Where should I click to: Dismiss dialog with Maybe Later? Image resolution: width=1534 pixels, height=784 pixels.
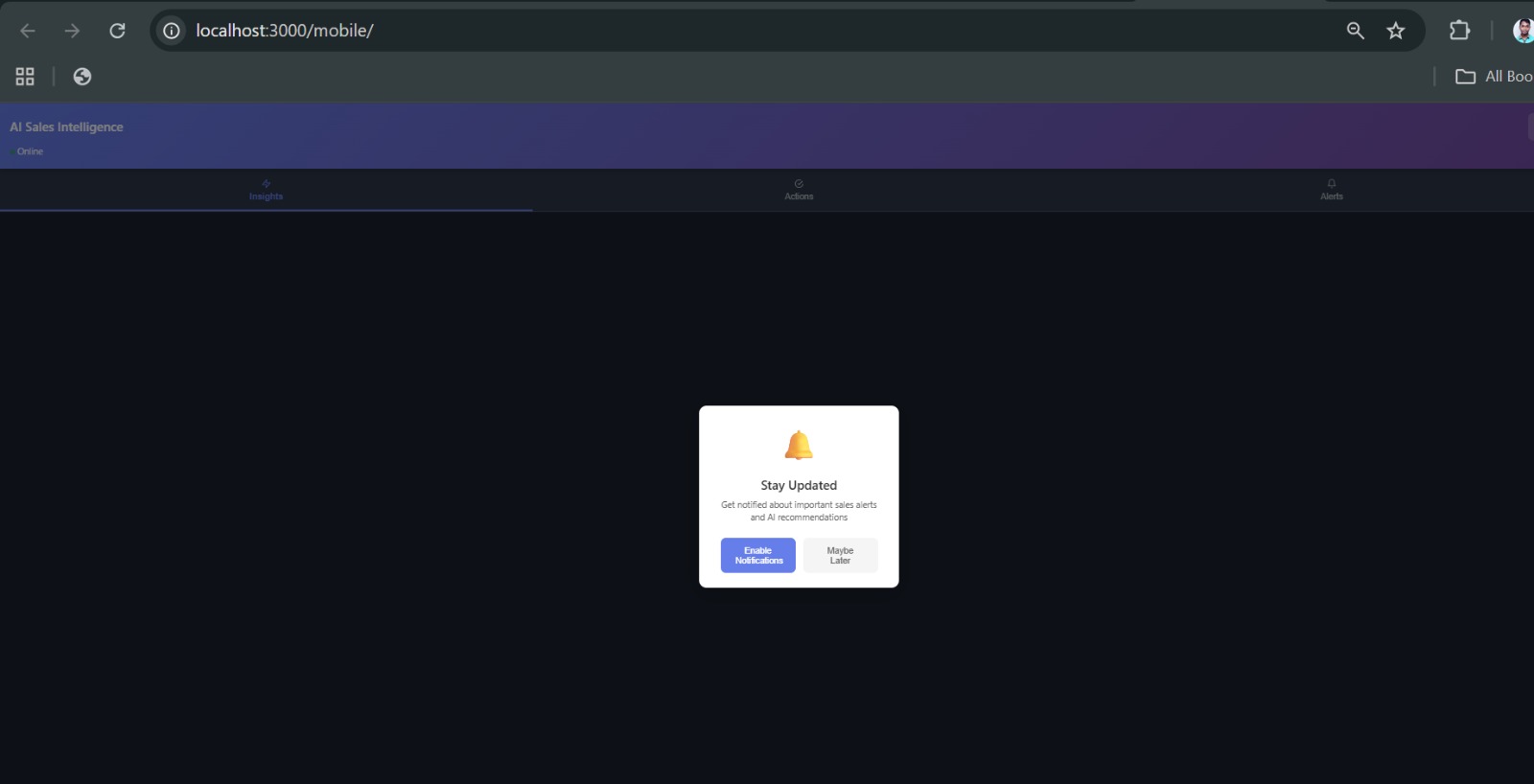click(840, 556)
